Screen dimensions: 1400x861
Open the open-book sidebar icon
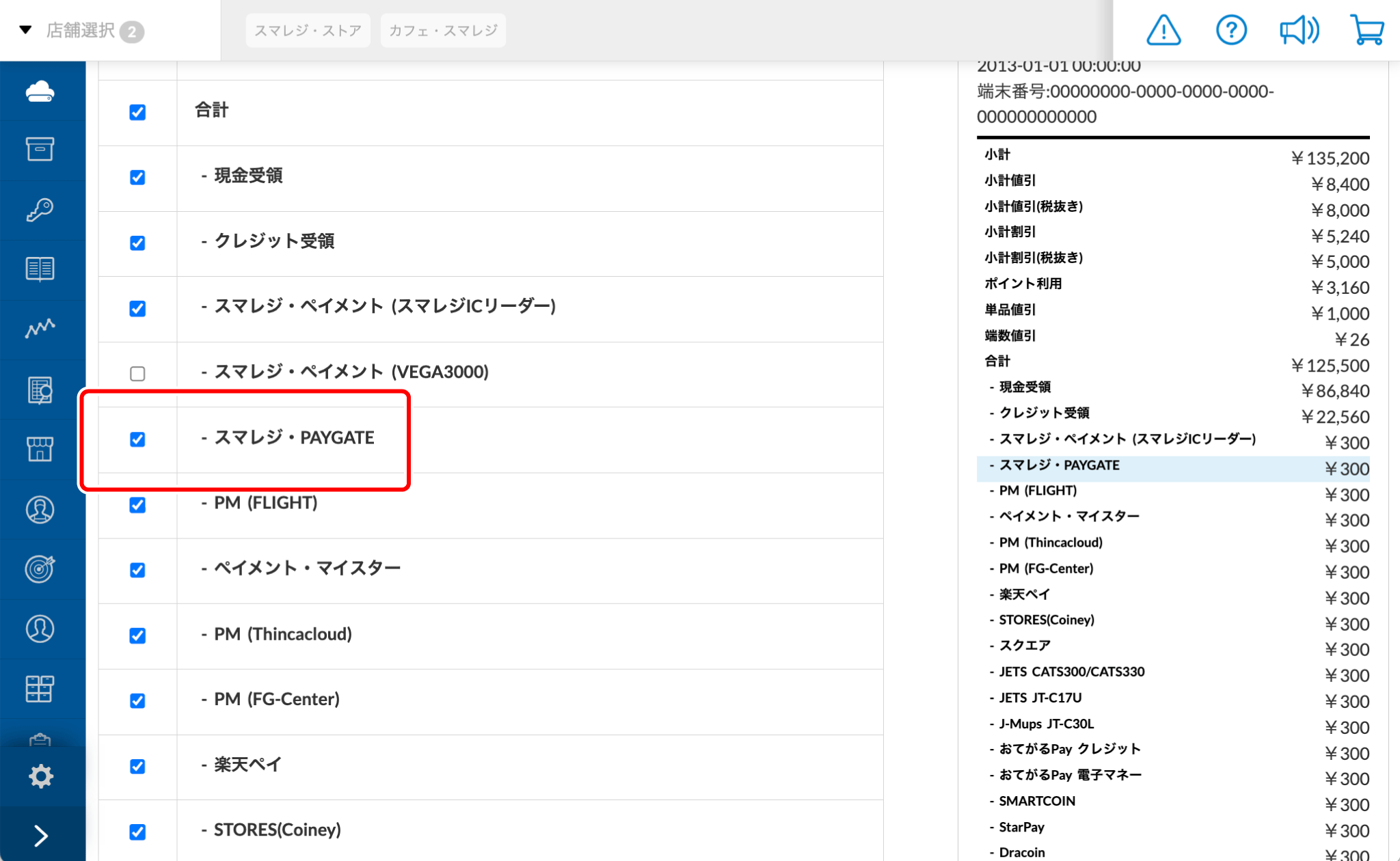40,269
